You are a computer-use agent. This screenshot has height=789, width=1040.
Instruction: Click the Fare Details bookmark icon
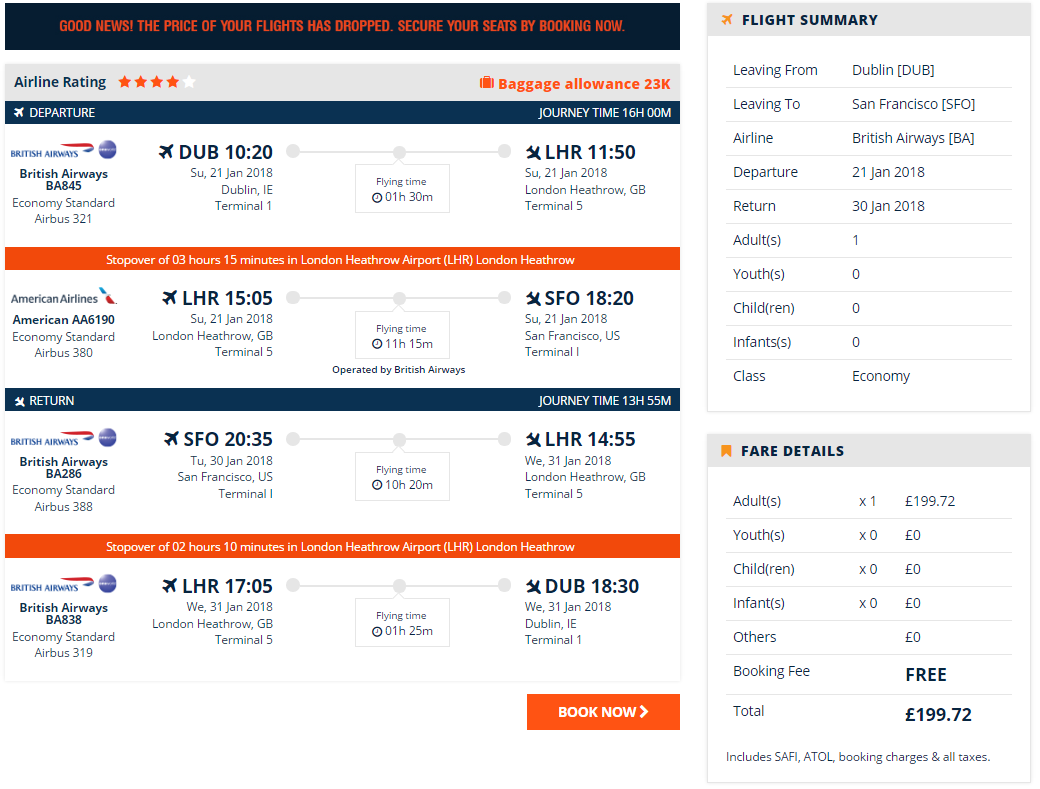726,451
